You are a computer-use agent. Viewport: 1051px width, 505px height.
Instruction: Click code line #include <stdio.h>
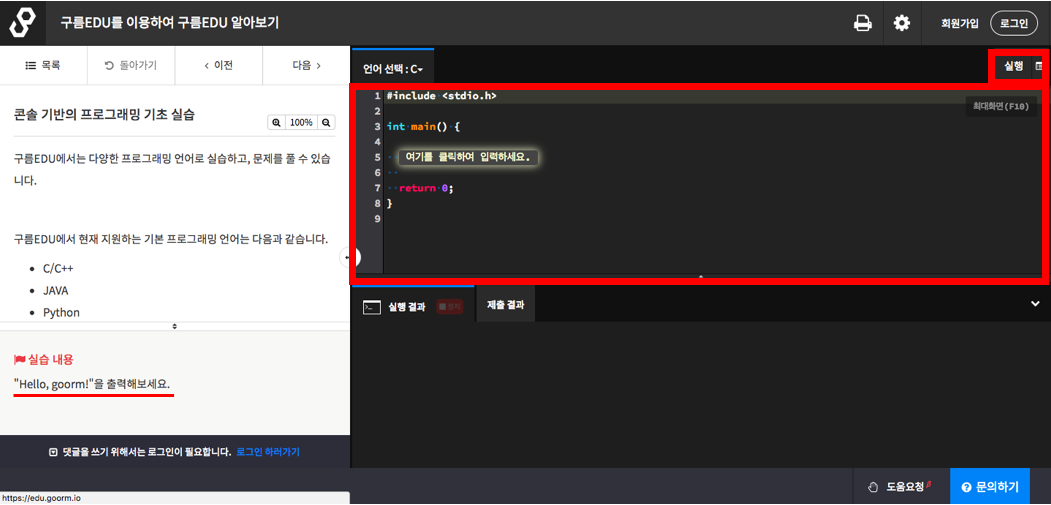pos(441,96)
